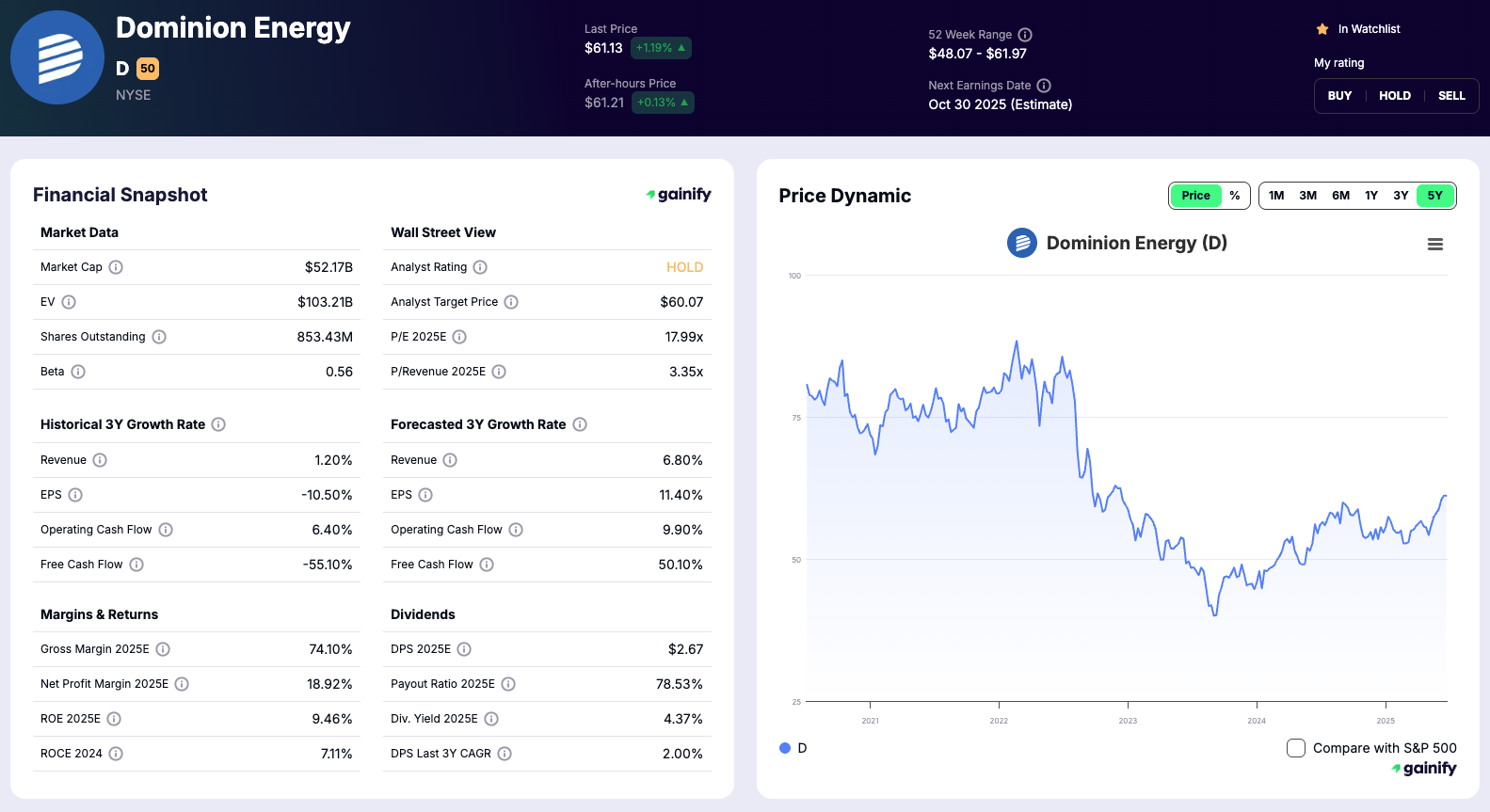Click the +1.19% last price change badge
Screen dimensions: 1490x812
pos(661,48)
